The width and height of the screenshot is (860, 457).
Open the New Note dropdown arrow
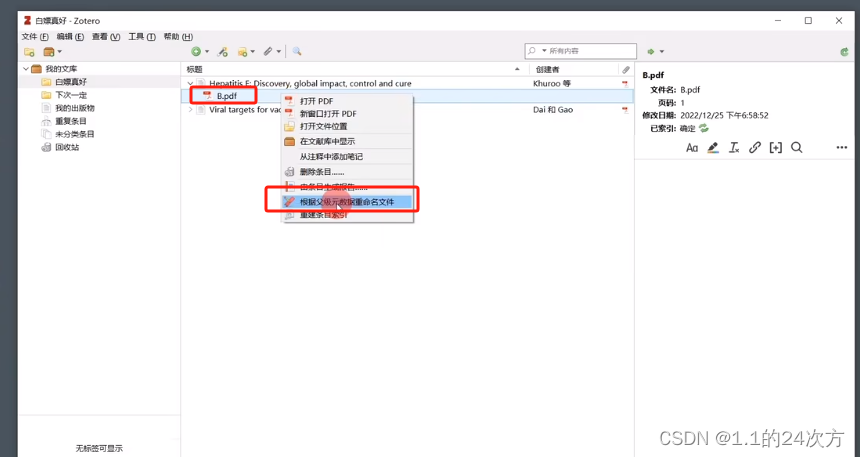tap(252, 52)
